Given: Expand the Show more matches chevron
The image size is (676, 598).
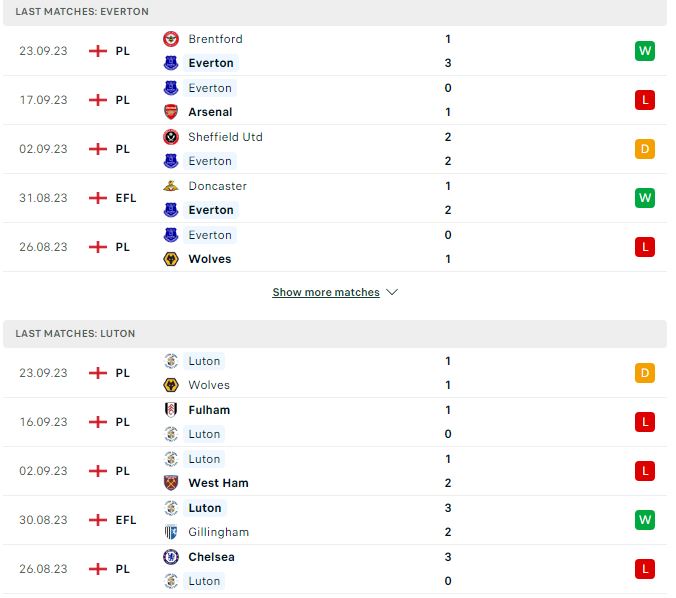Looking at the screenshot, I should pyautogui.click(x=392, y=292).
